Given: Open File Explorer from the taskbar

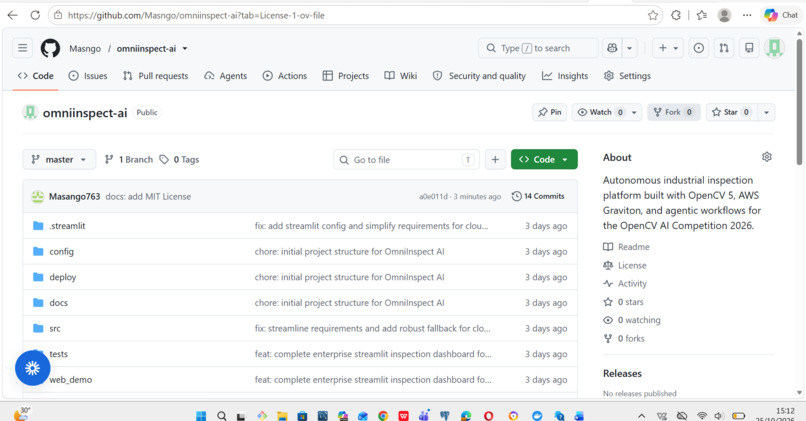Looking at the screenshot, I should tap(282, 416).
